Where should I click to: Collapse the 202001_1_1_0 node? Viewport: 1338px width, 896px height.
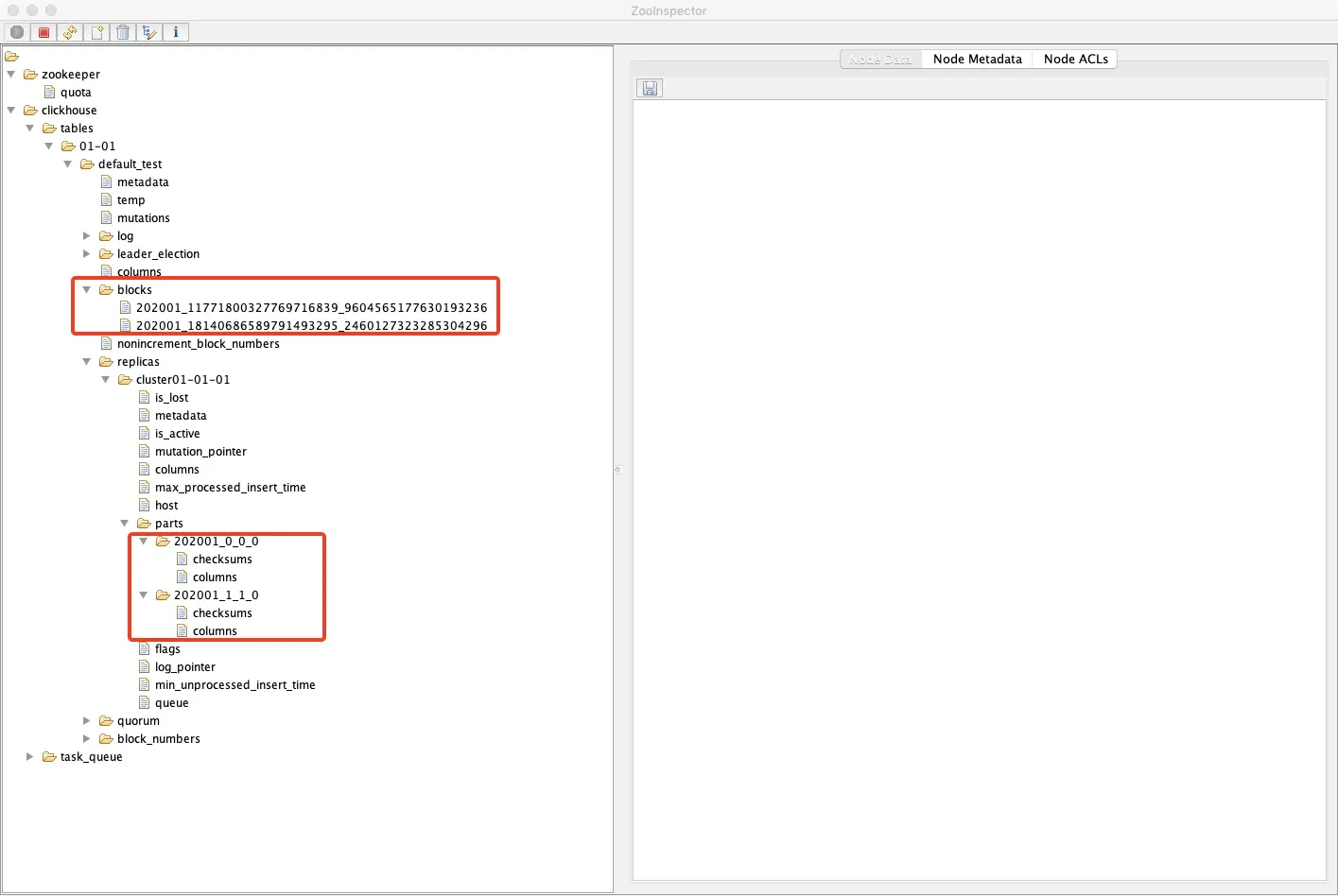[x=144, y=594]
